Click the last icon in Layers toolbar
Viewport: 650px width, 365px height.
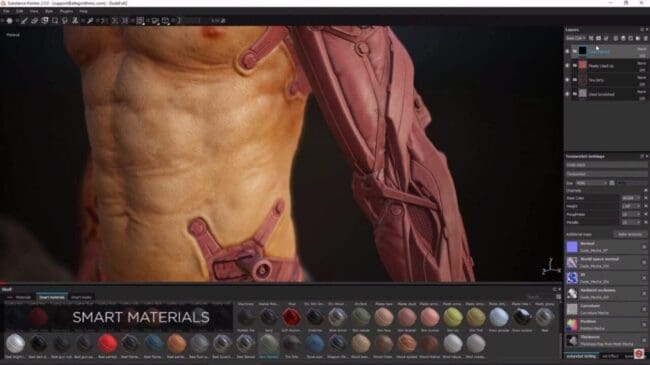coord(645,38)
